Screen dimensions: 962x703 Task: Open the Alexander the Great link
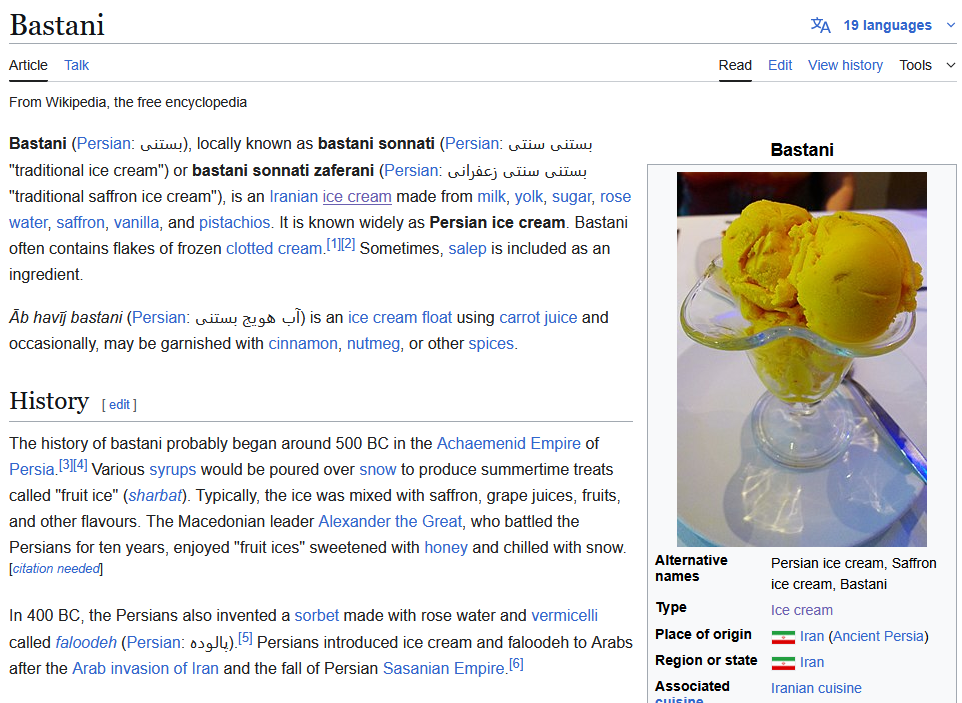[x=390, y=521]
